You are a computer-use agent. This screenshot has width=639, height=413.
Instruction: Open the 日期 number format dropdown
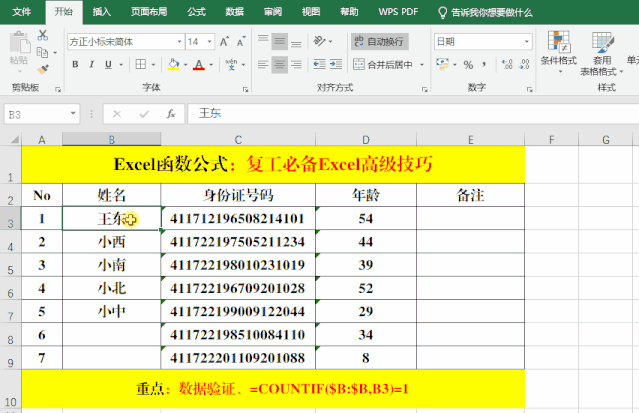(527, 42)
